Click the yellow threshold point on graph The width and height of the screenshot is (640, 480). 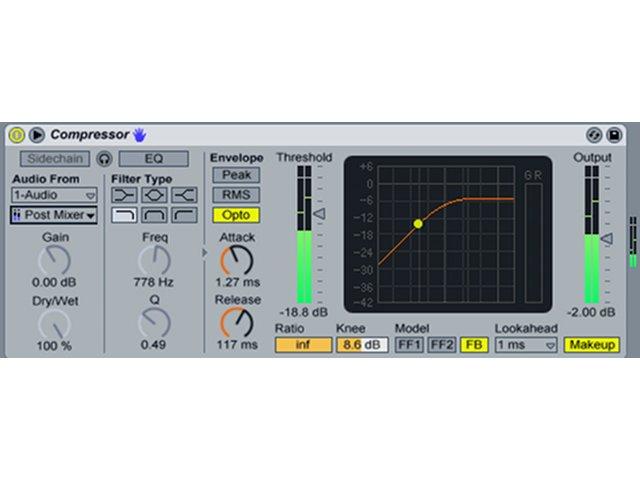(x=418, y=224)
